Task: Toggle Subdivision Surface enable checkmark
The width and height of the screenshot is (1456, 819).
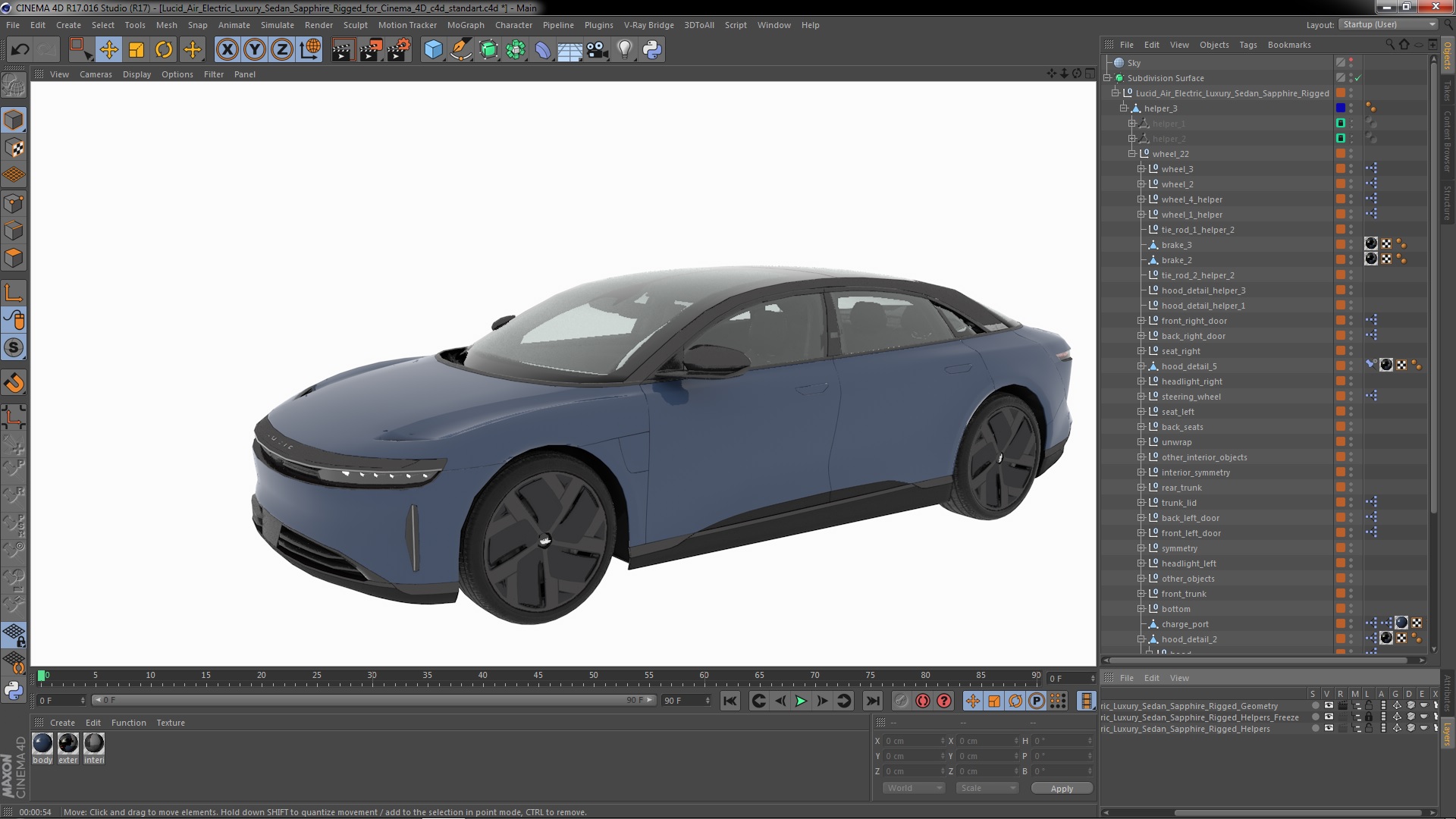Action: tap(1358, 78)
